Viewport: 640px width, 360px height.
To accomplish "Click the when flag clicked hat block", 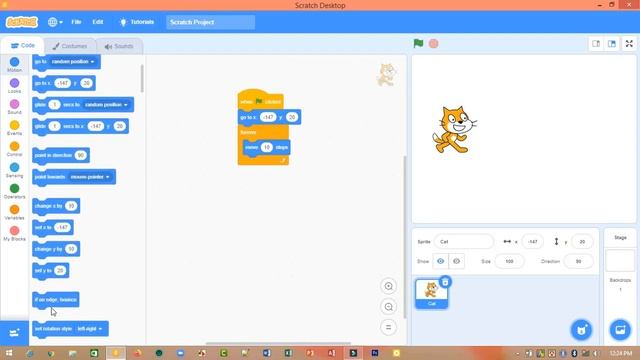I will [x=260, y=100].
